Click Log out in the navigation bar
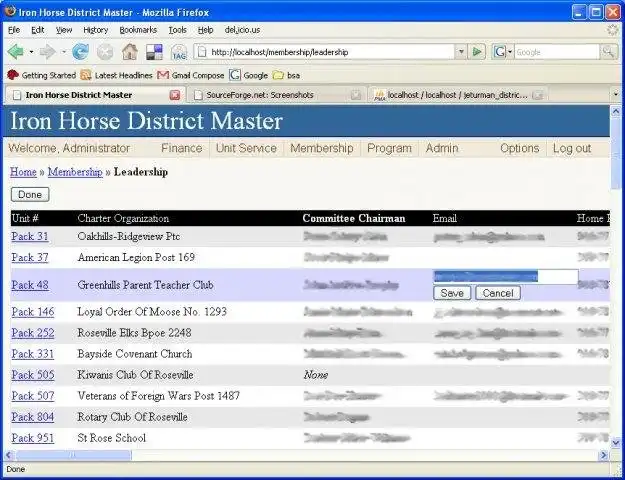 pyautogui.click(x=572, y=148)
